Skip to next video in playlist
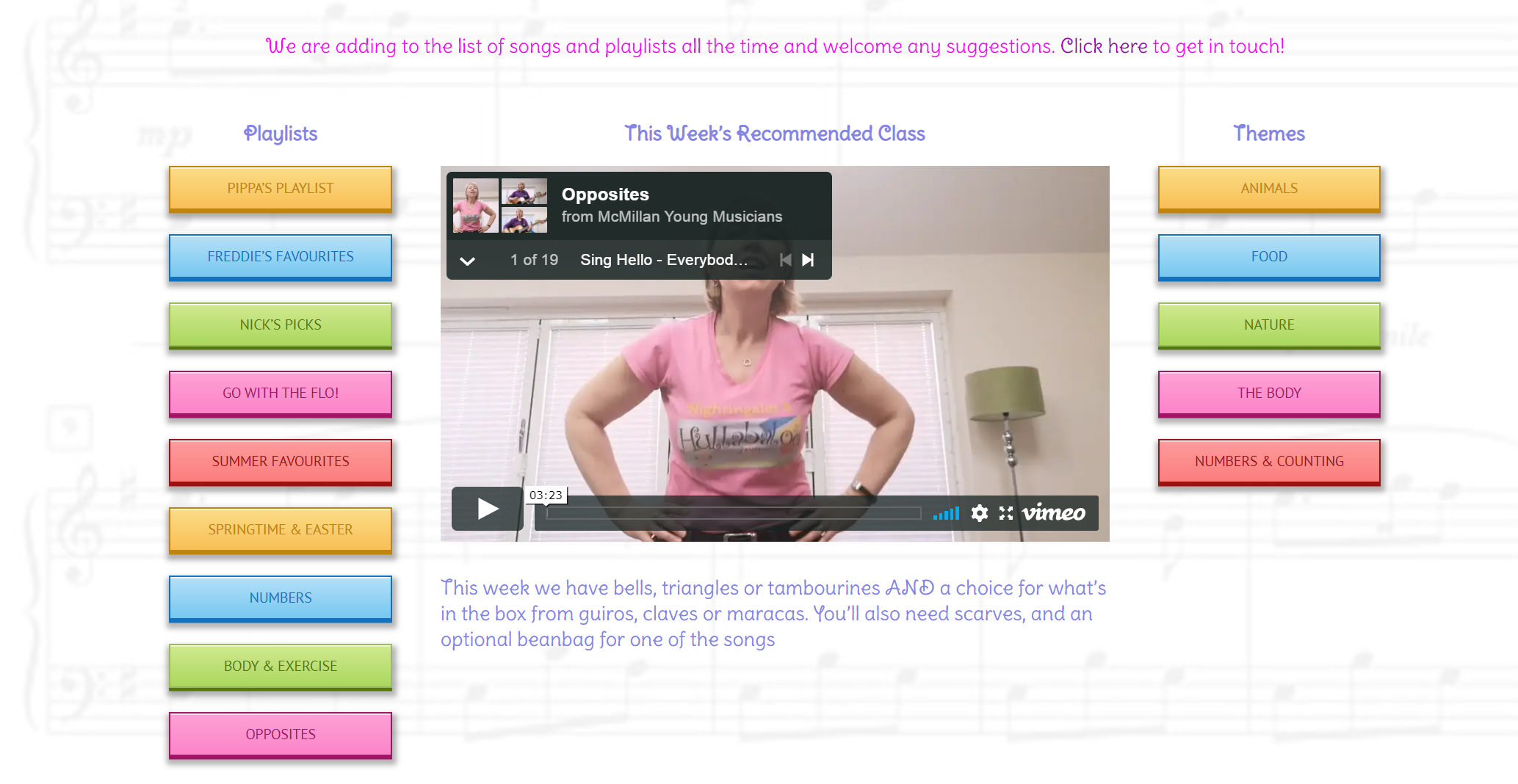Screen dimensions: 1518x784 (x=808, y=260)
